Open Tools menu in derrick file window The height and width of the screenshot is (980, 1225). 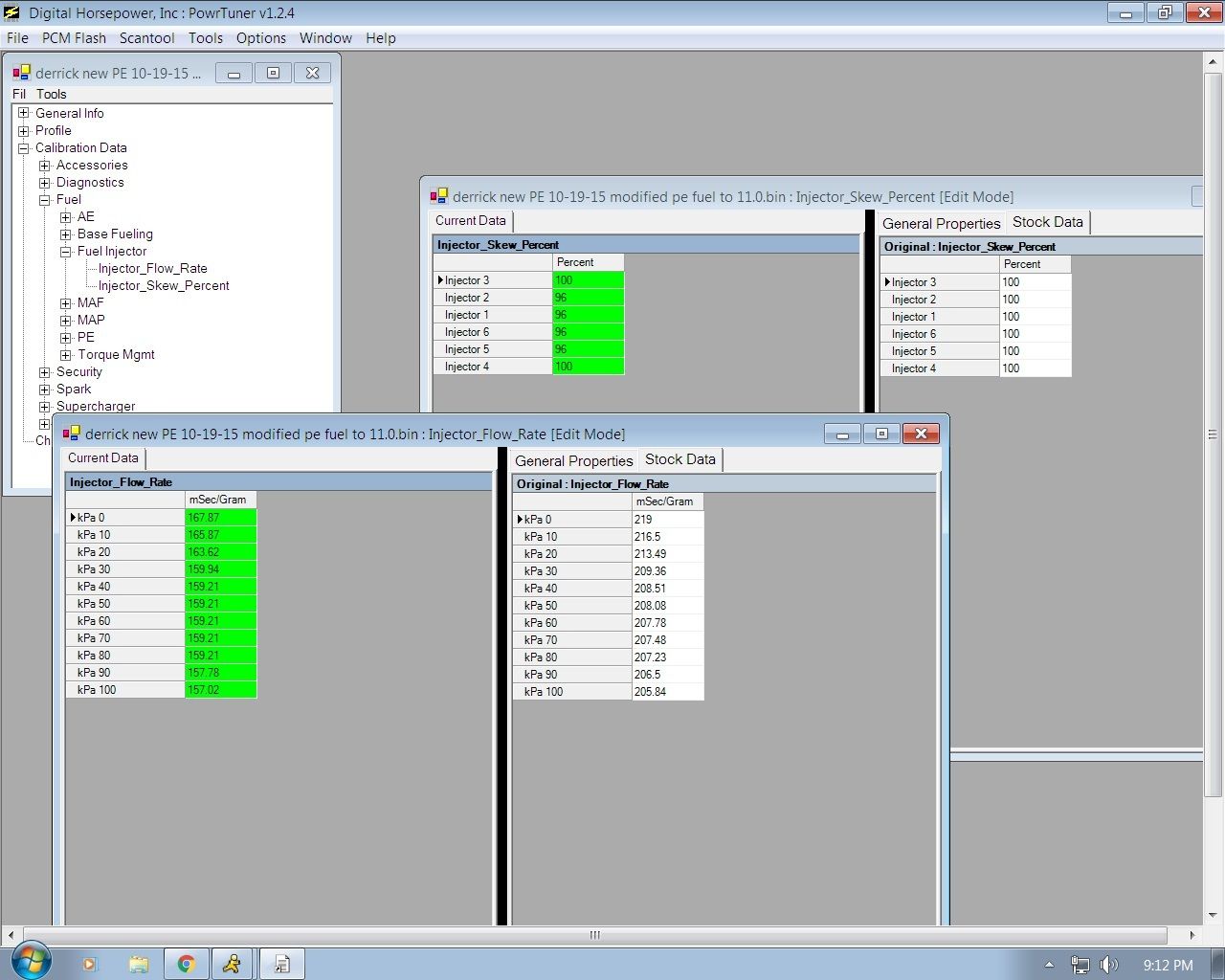pos(52,94)
